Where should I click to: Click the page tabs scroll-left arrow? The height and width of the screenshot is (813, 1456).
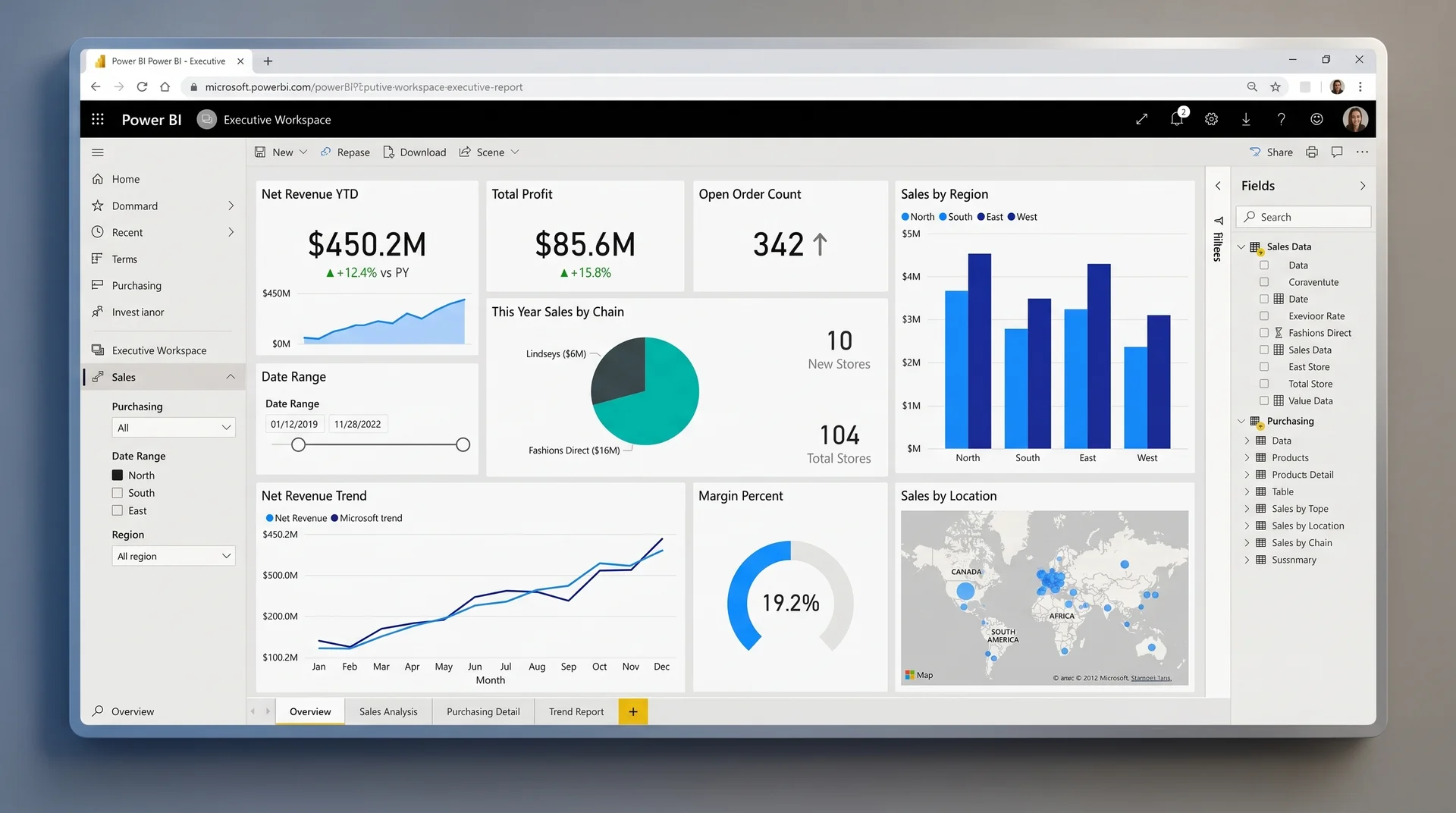click(x=253, y=711)
